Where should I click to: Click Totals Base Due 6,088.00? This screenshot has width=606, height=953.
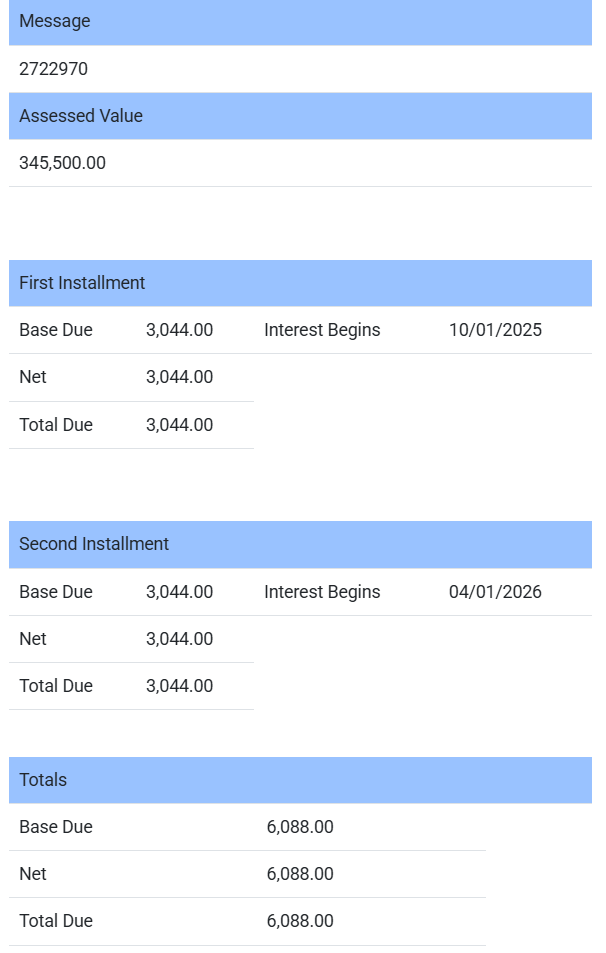(x=300, y=827)
